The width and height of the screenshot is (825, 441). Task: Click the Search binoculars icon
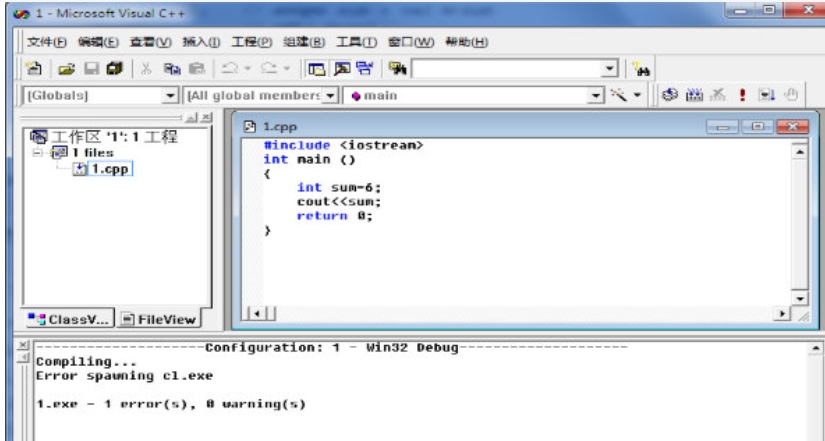click(641, 69)
